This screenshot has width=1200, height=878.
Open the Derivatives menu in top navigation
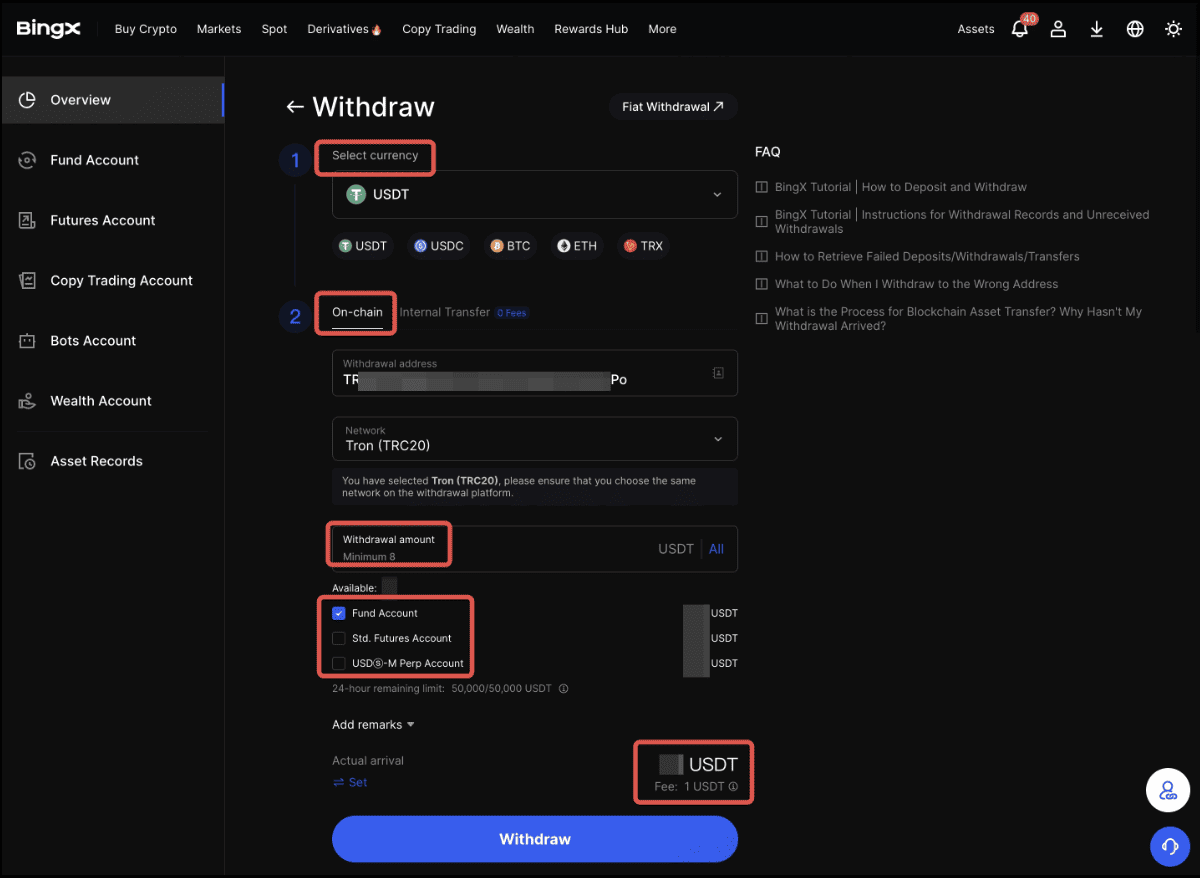pos(344,29)
